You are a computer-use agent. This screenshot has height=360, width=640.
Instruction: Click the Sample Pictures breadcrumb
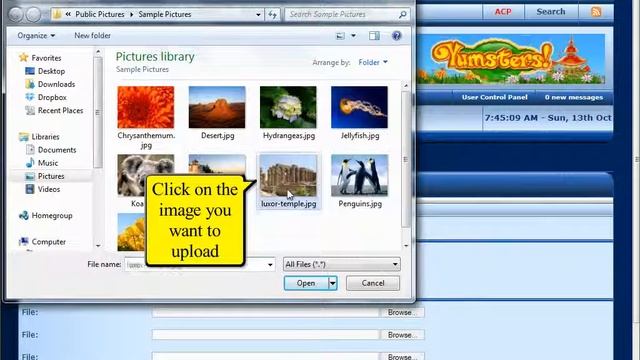[x=165, y=15]
